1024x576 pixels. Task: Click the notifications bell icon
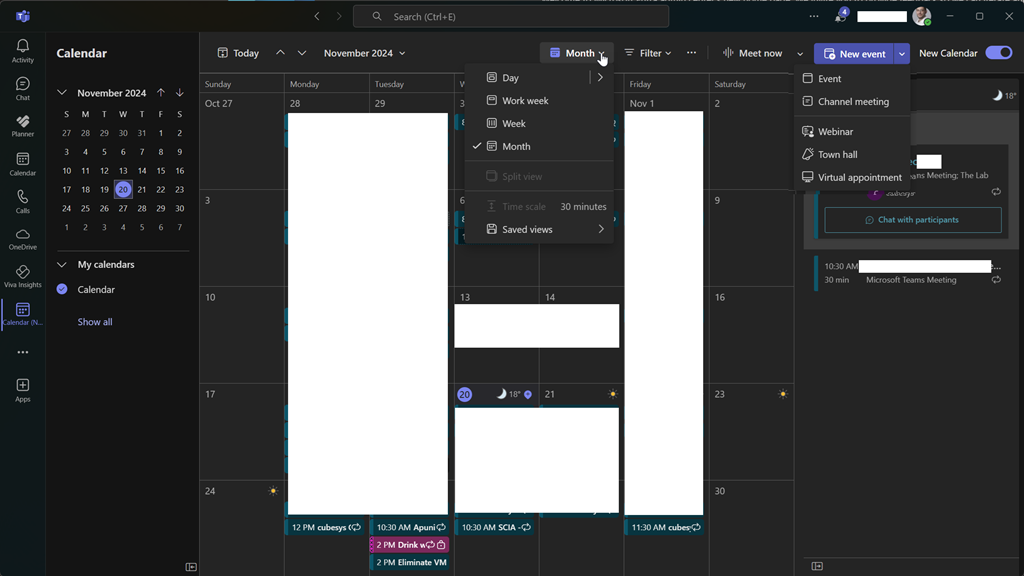click(x=840, y=17)
